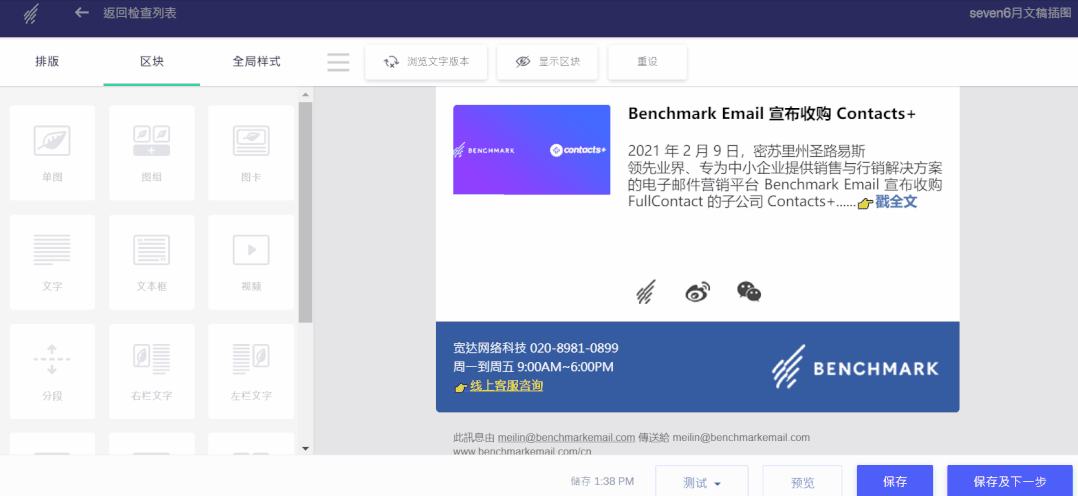Click the Benchmark logo in the top bar
Screen dimensions: 1078x496
[x=30, y=13]
